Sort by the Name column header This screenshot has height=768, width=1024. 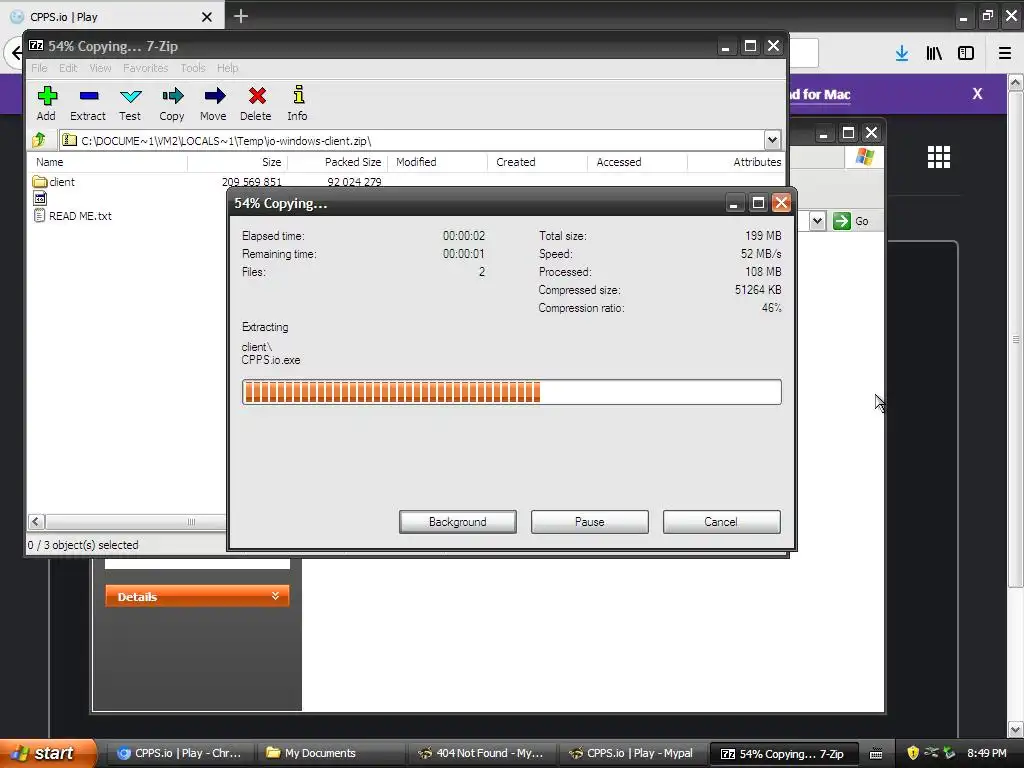pyautogui.click(x=108, y=162)
